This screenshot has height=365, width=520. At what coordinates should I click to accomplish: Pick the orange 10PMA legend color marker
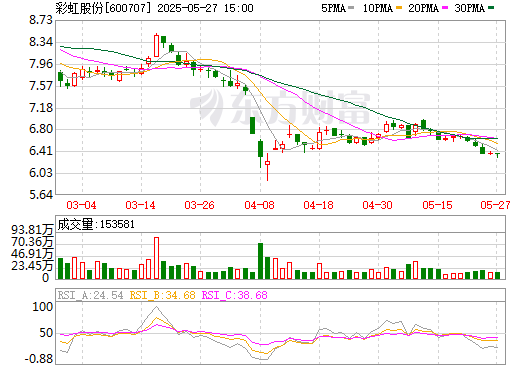click(x=399, y=8)
